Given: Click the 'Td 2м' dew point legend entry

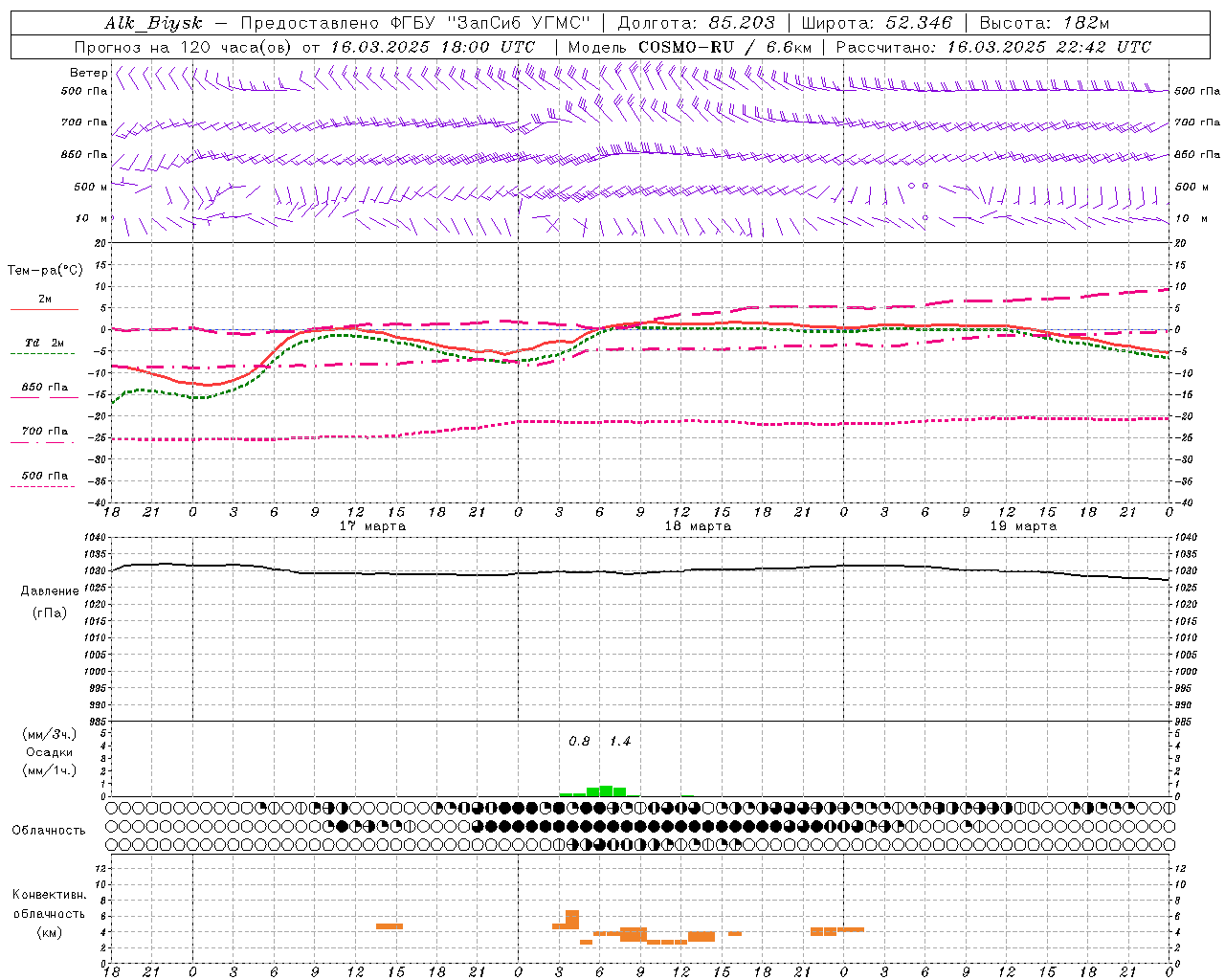Looking at the screenshot, I should point(45,343).
